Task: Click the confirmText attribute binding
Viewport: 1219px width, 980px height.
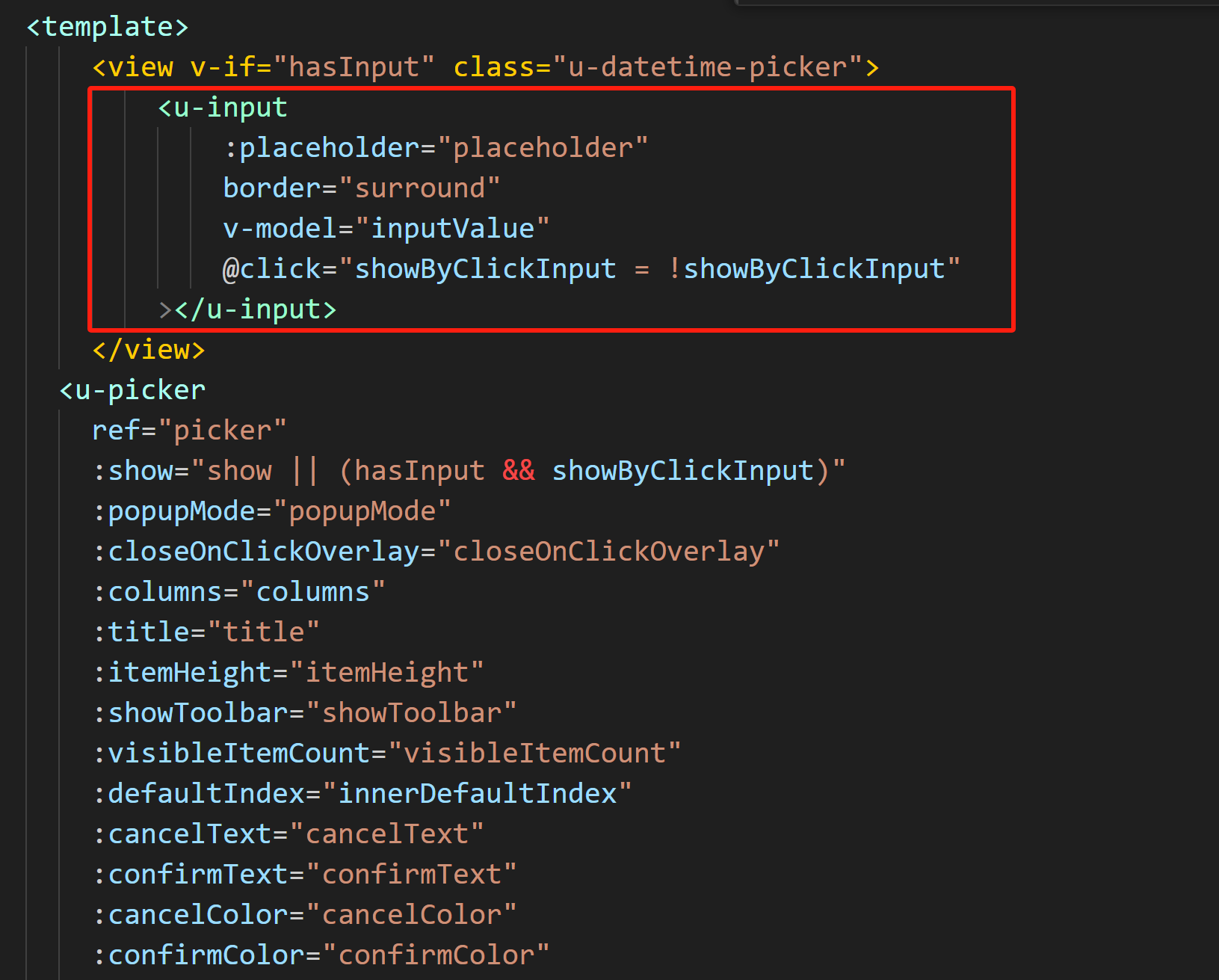Action: point(197,873)
